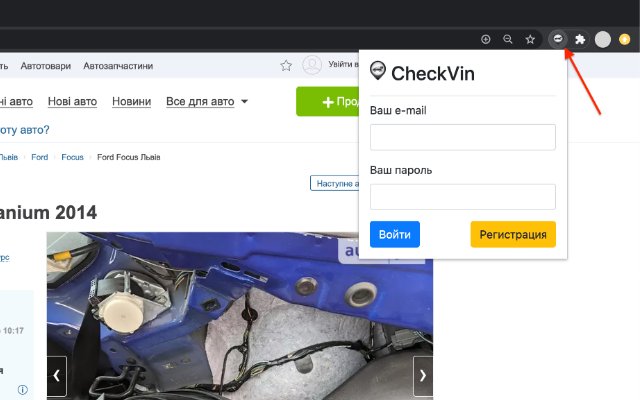This screenshot has height=400, width=640.
Task: Open the Chrome extensions puzzle icon
Action: 580,39
